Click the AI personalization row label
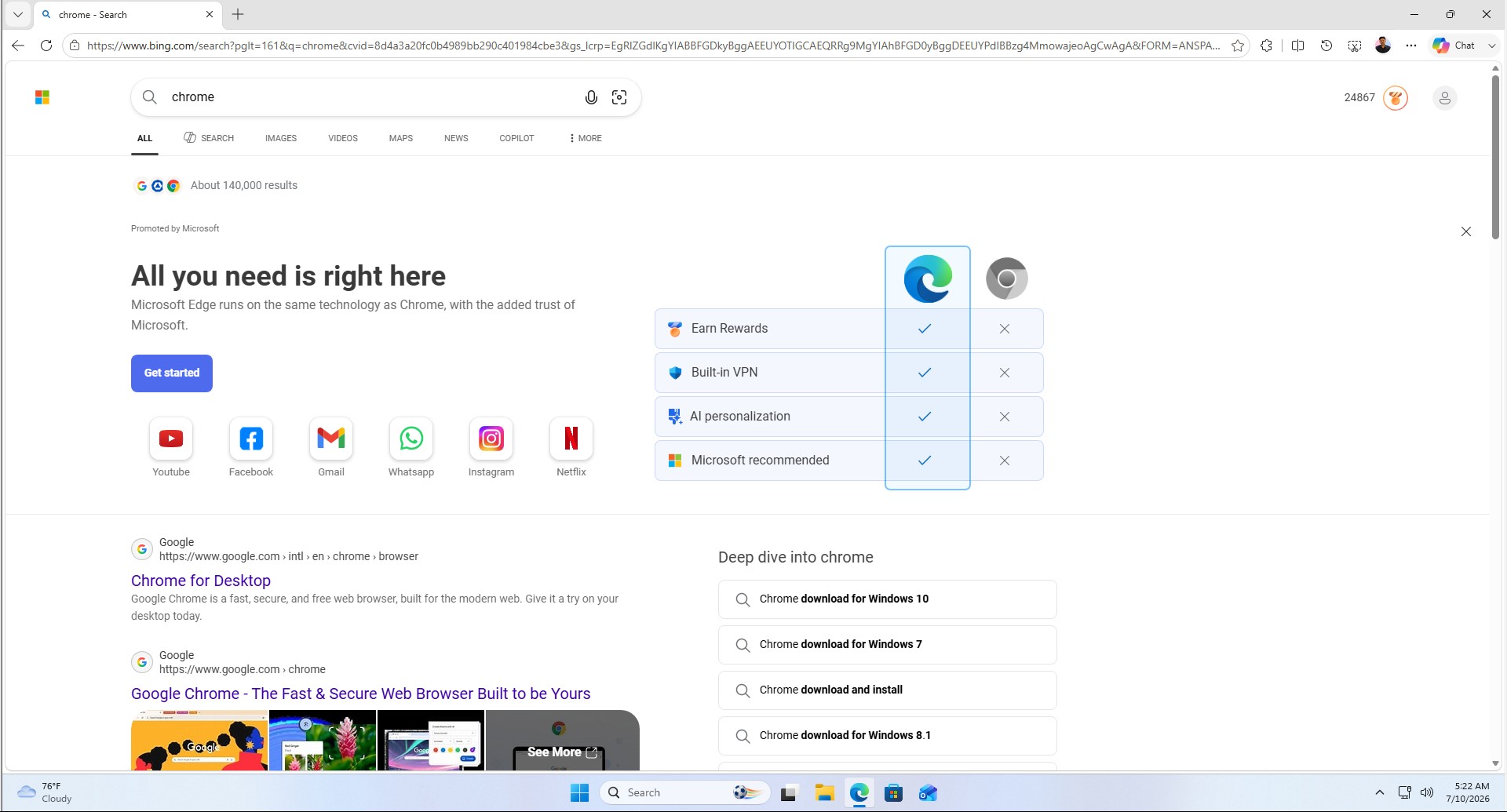 pos(740,417)
